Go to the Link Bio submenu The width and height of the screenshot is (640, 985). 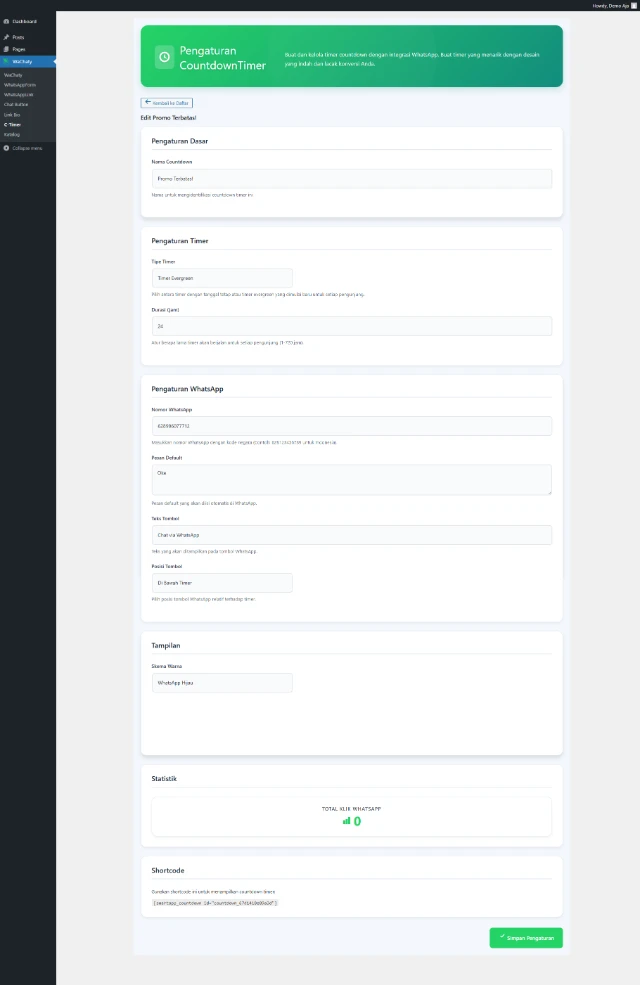pyautogui.click(x=12, y=115)
